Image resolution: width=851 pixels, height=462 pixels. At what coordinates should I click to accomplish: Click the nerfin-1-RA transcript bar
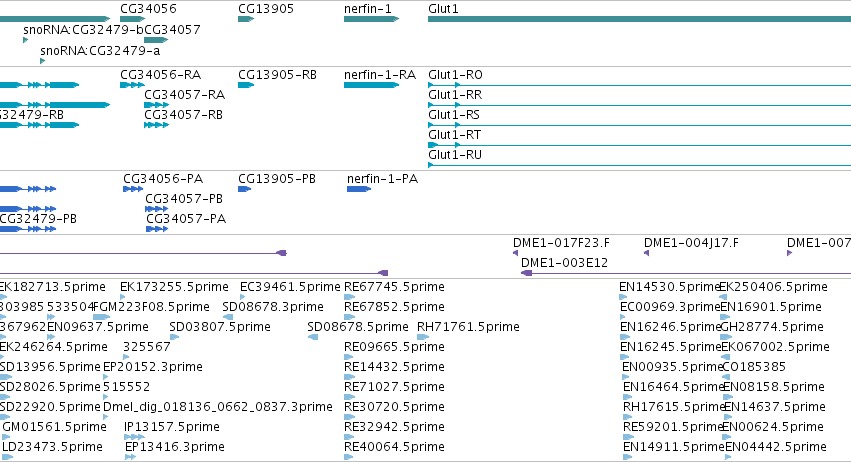(x=371, y=85)
